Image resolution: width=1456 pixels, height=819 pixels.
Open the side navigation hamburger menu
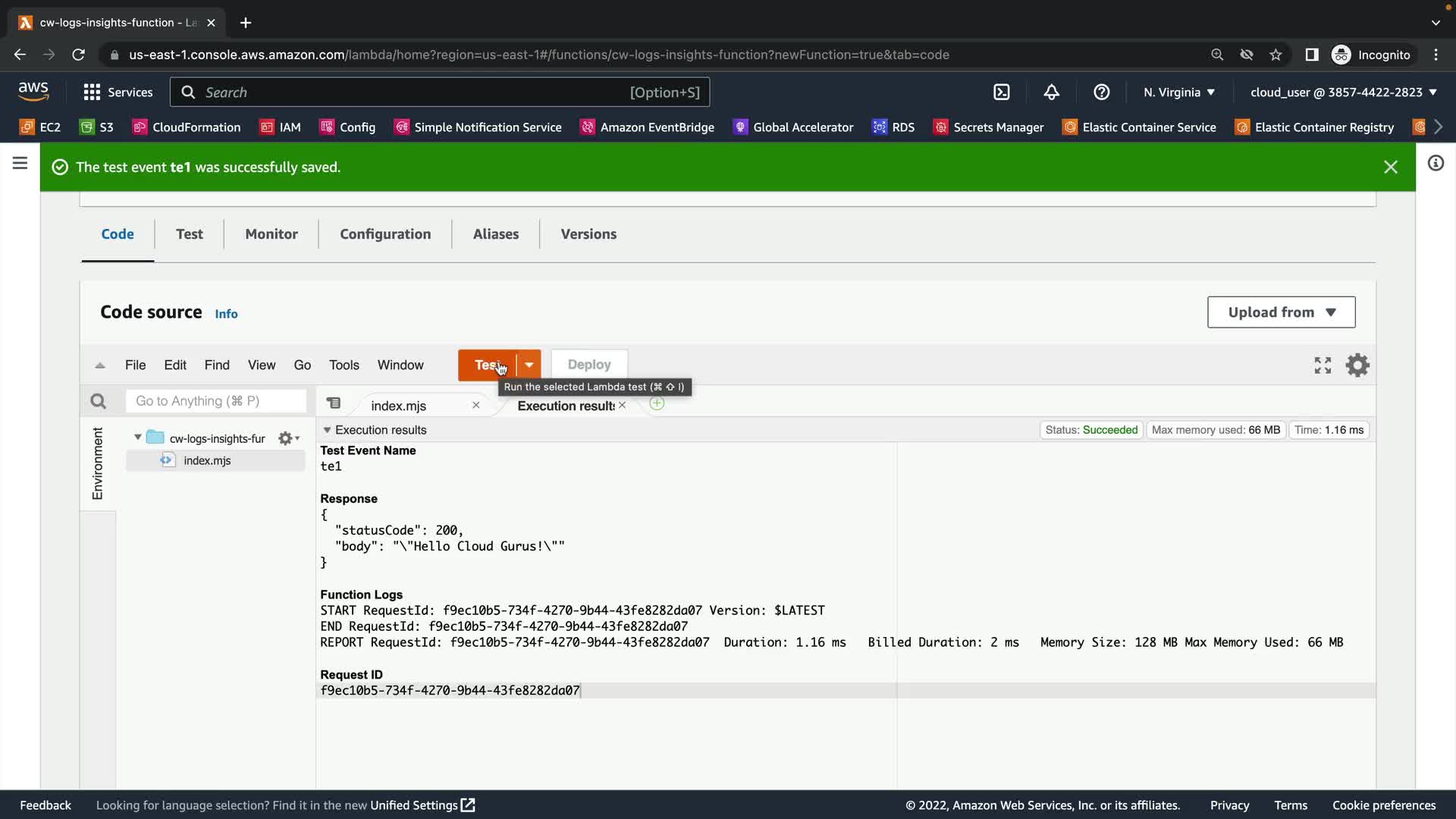click(20, 163)
